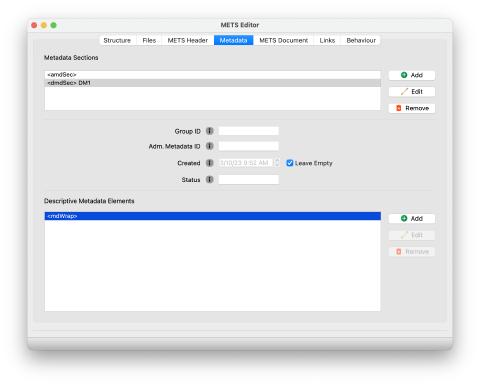Select the <dmdSec> DM1 row
480x386 pixels.
(x=212, y=83)
